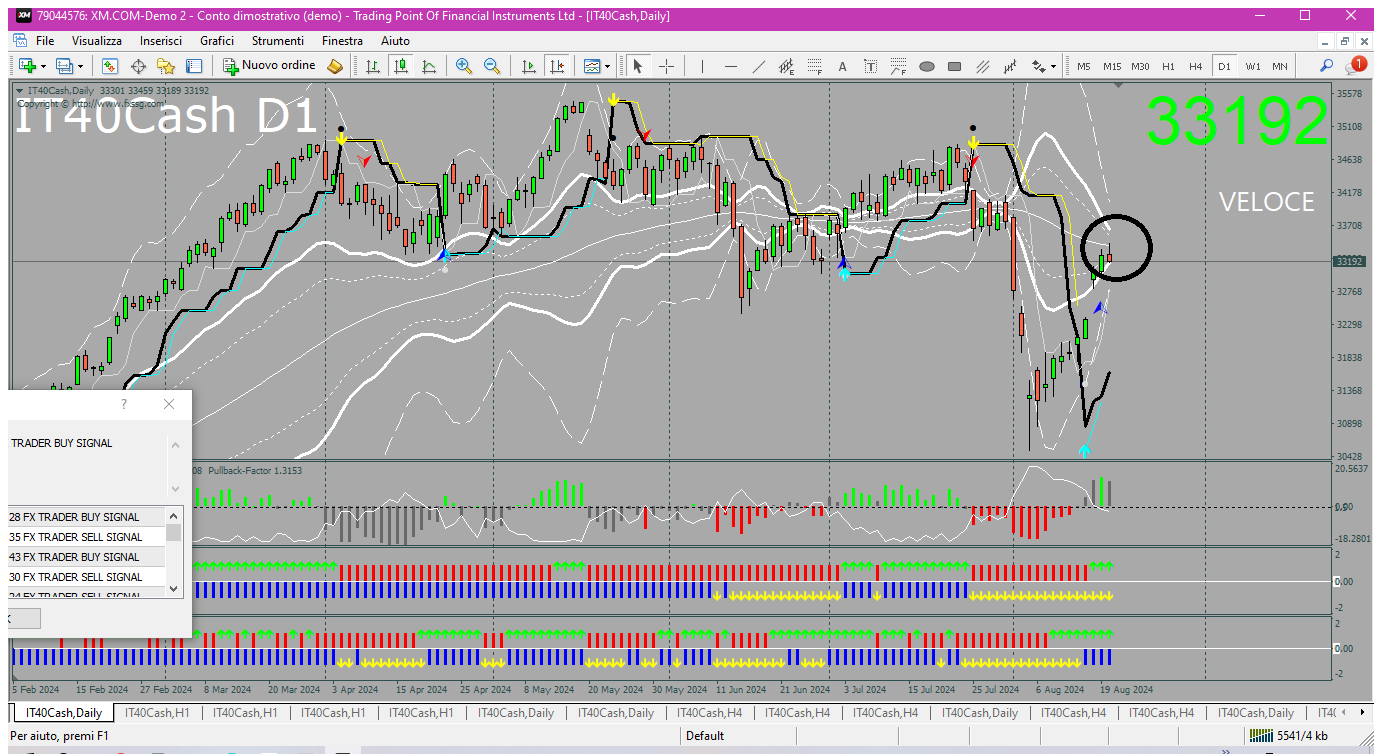1382x754 pixels.
Task: Open a new chart window icon
Action: click(x=27, y=66)
